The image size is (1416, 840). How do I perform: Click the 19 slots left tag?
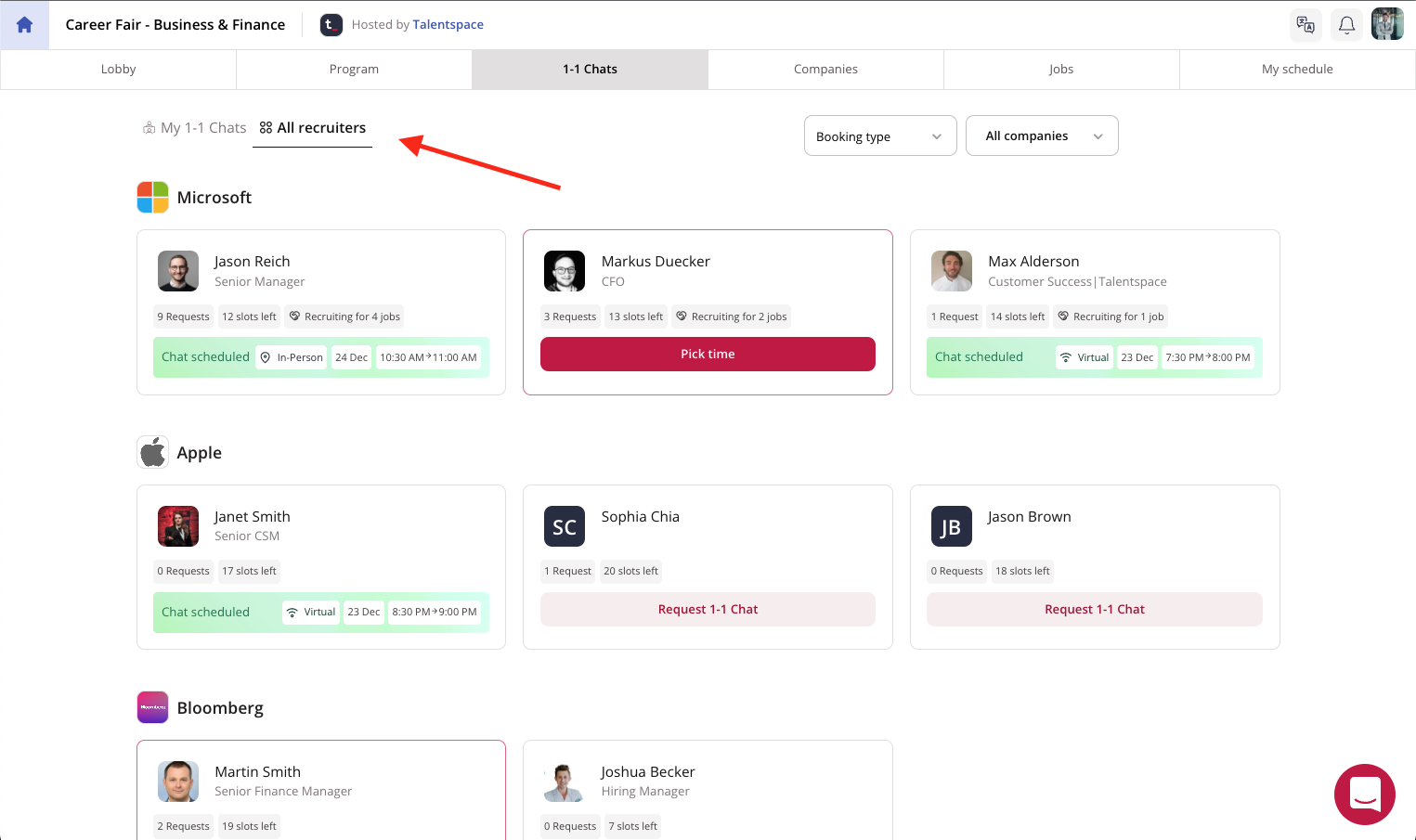249,826
